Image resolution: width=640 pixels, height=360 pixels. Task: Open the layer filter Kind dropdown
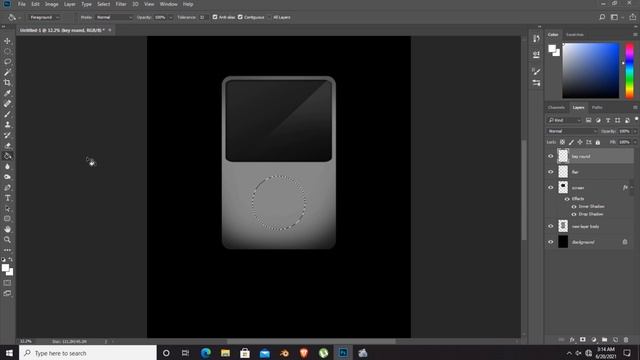point(564,120)
